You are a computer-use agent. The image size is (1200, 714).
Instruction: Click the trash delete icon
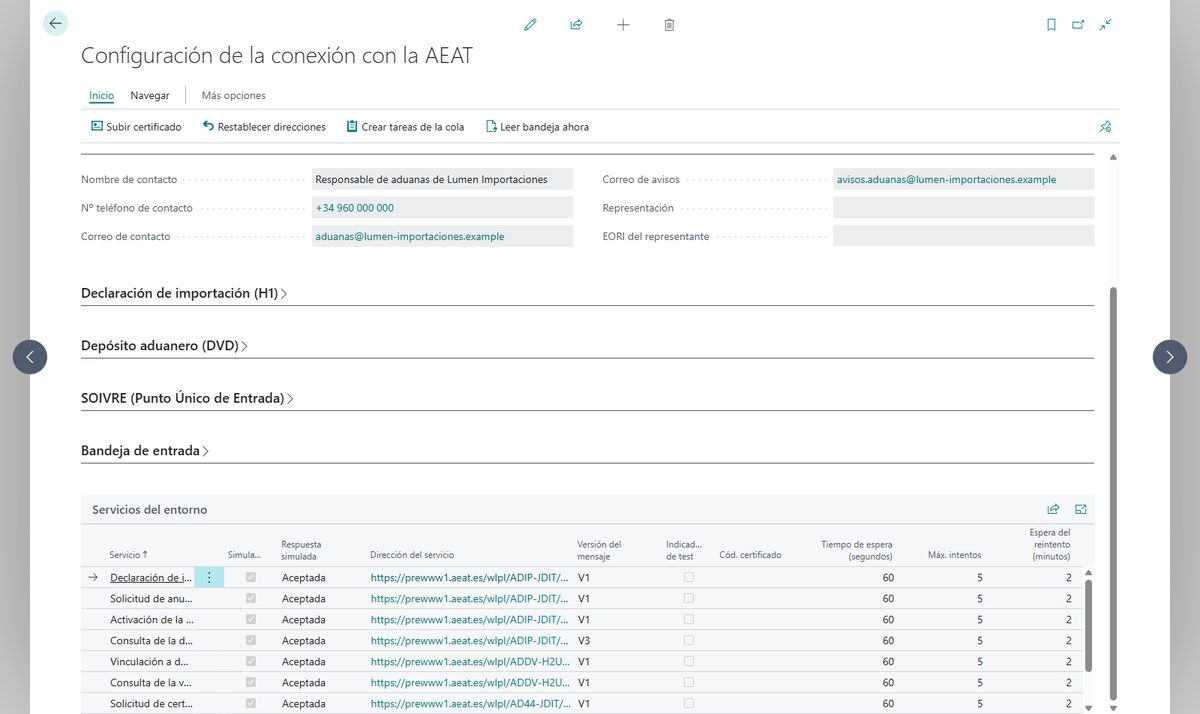669,25
